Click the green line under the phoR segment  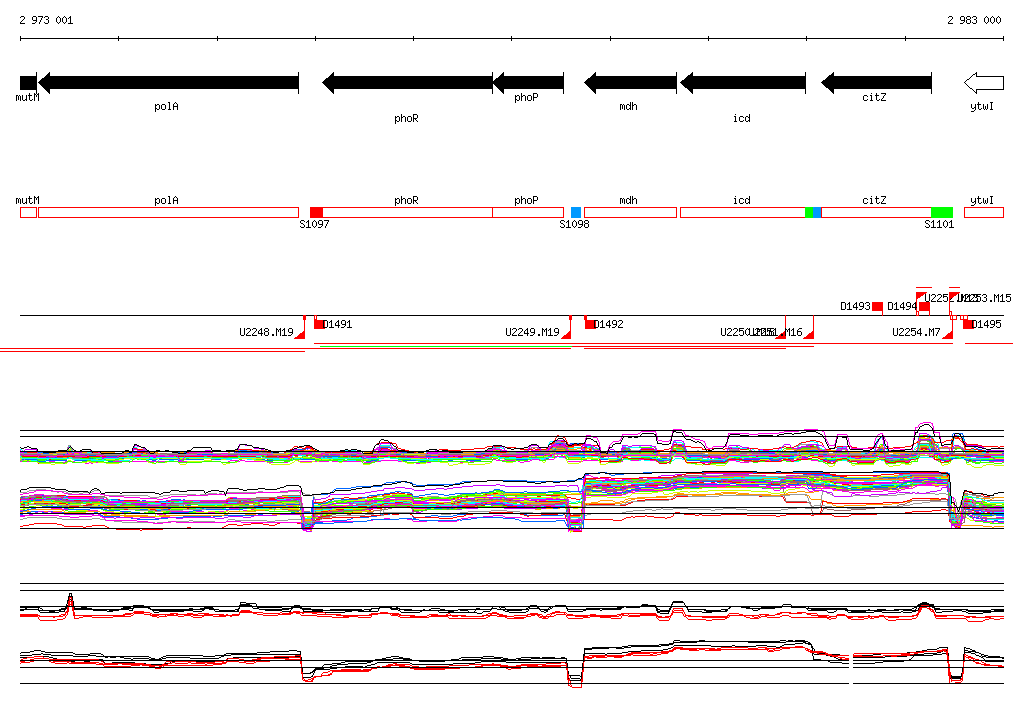(446, 347)
